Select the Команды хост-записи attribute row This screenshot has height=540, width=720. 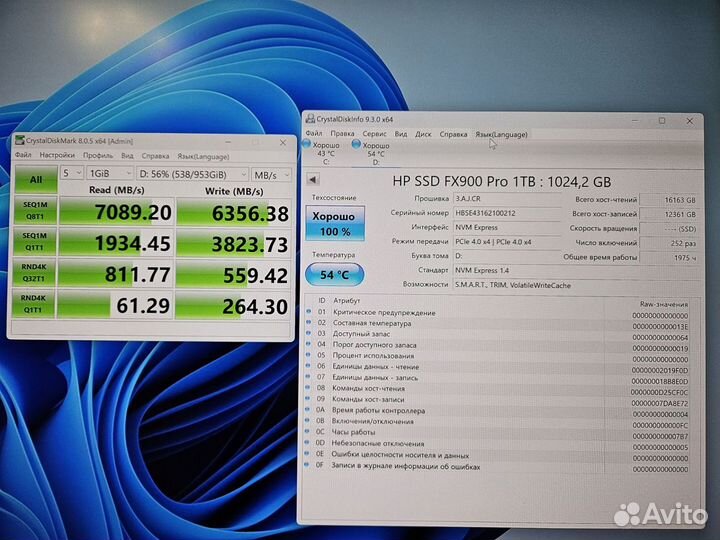click(x=498, y=399)
